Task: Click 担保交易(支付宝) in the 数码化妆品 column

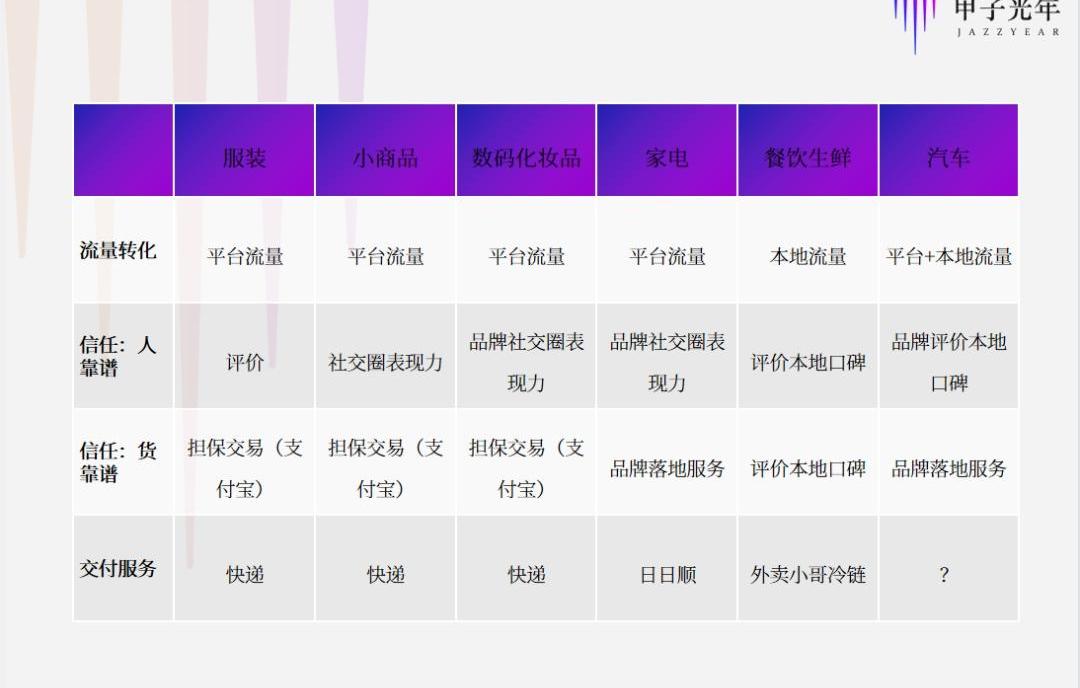Action: coord(527,468)
